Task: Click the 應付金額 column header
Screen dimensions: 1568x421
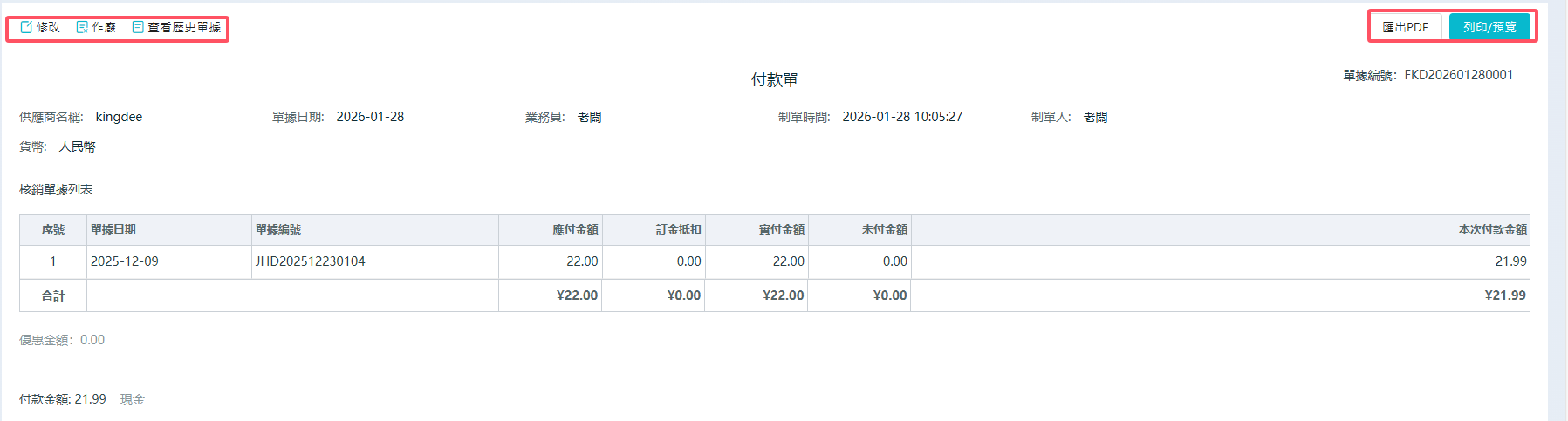Action: [x=575, y=230]
